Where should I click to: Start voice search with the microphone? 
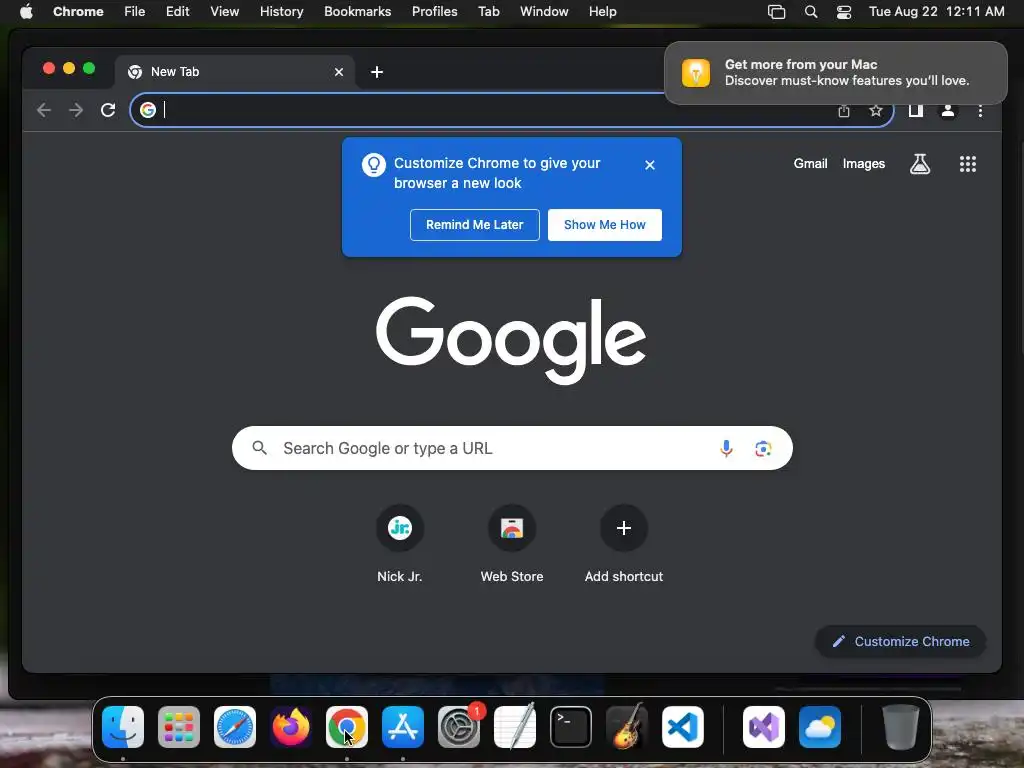pyautogui.click(x=726, y=448)
